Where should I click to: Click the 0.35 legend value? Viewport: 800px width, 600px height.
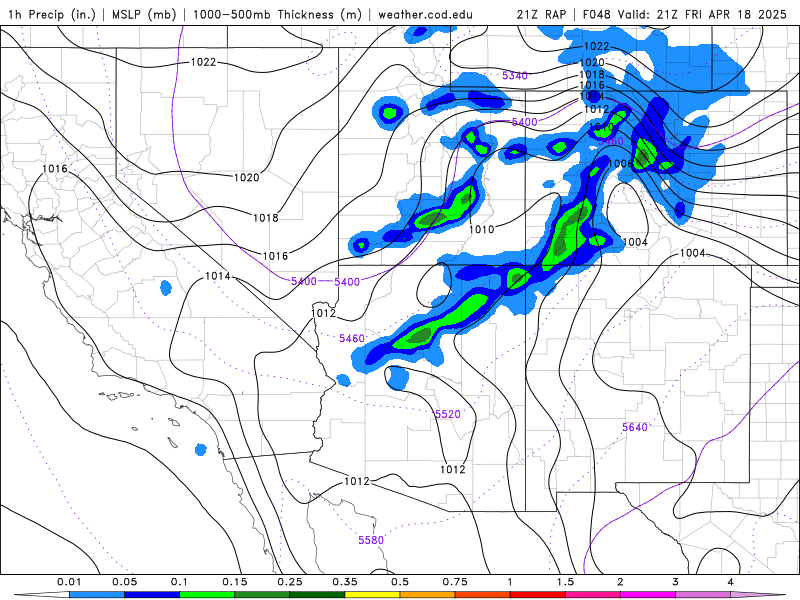(x=345, y=582)
